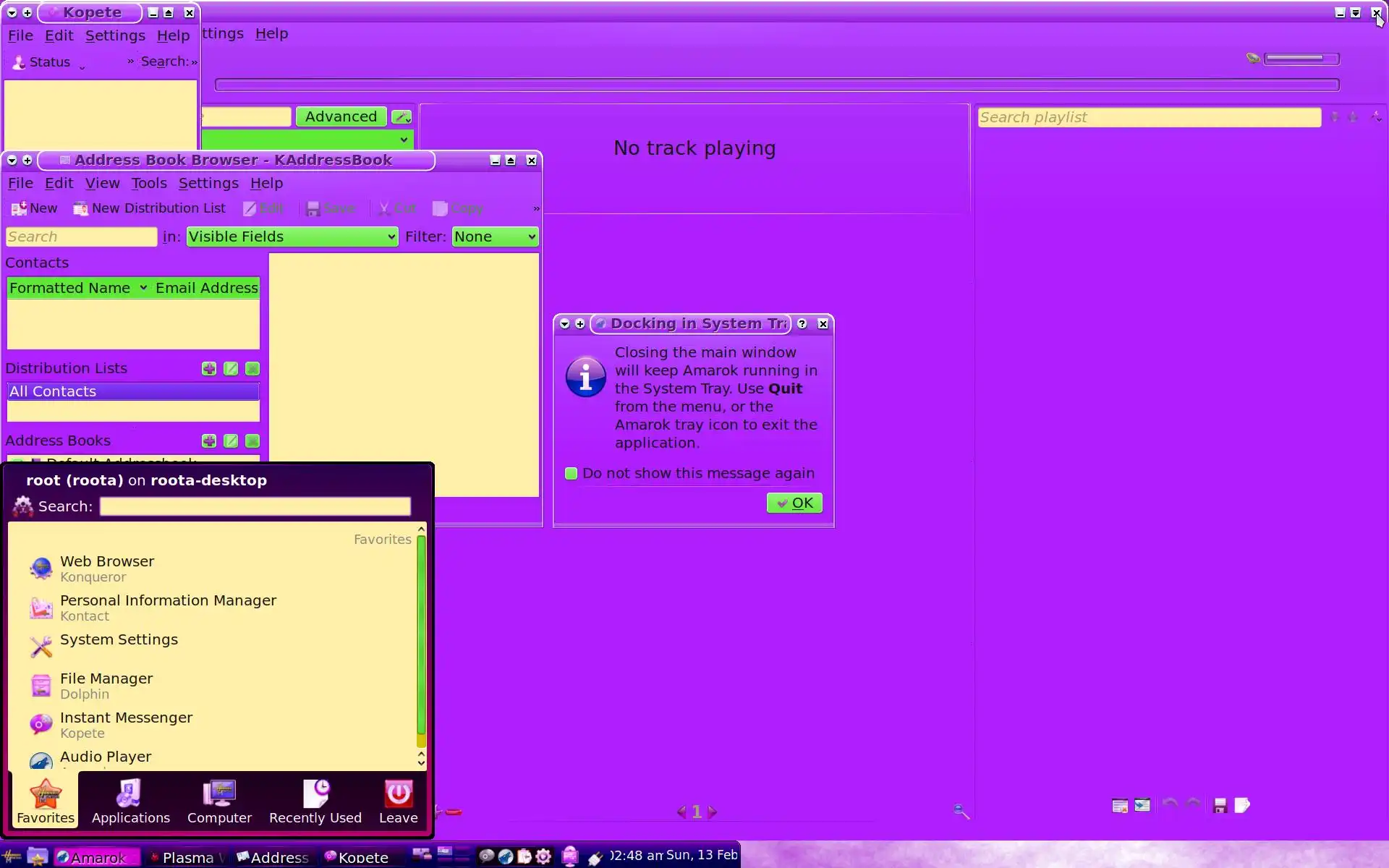Click the zoom-out magnifier icon in Amarok

[x=961, y=812]
